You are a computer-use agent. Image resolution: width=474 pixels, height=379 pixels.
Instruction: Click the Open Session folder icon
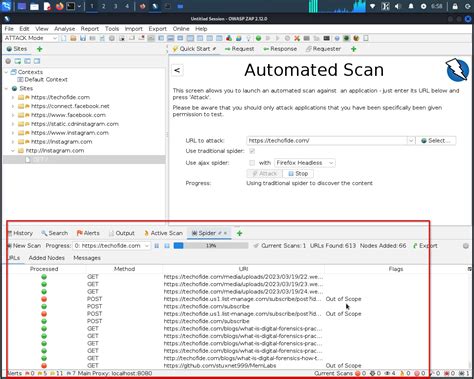73,38
